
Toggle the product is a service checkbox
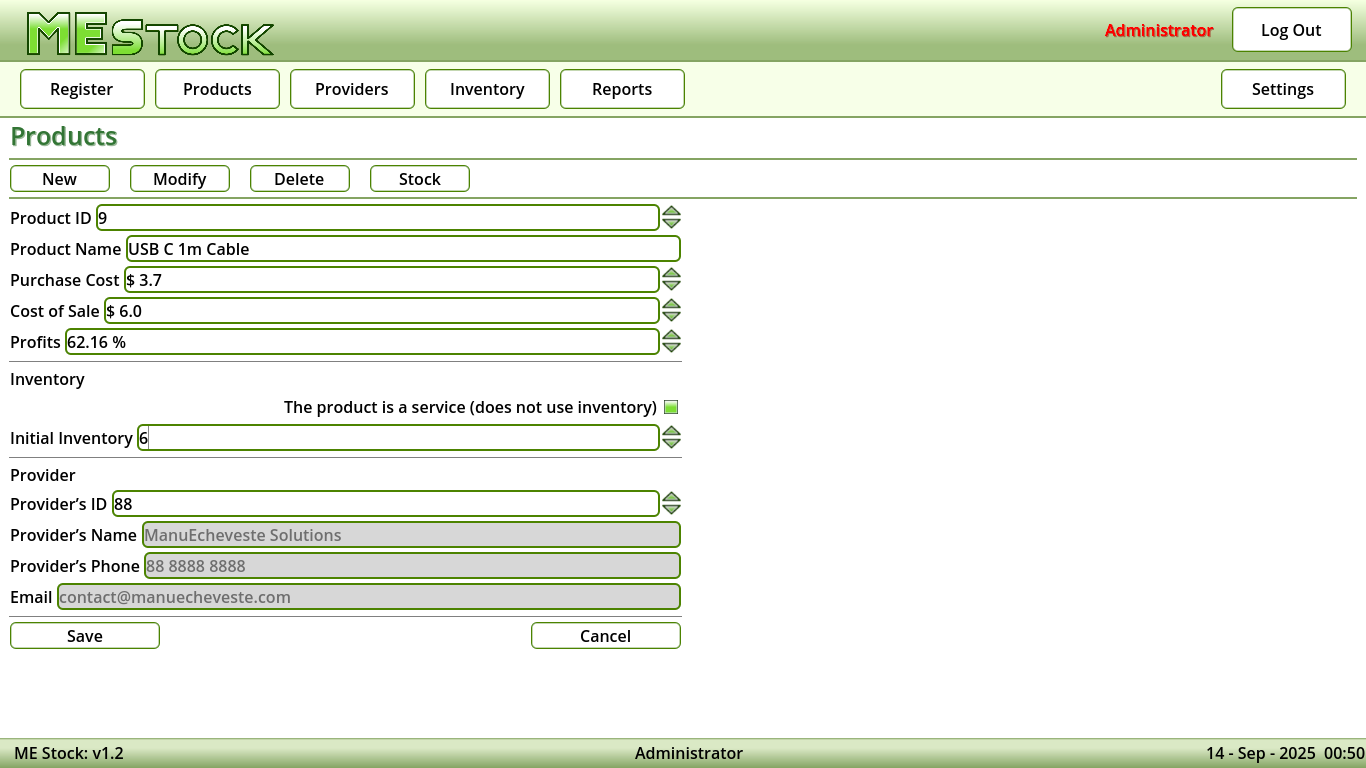pyautogui.click(x=671, y=407)
